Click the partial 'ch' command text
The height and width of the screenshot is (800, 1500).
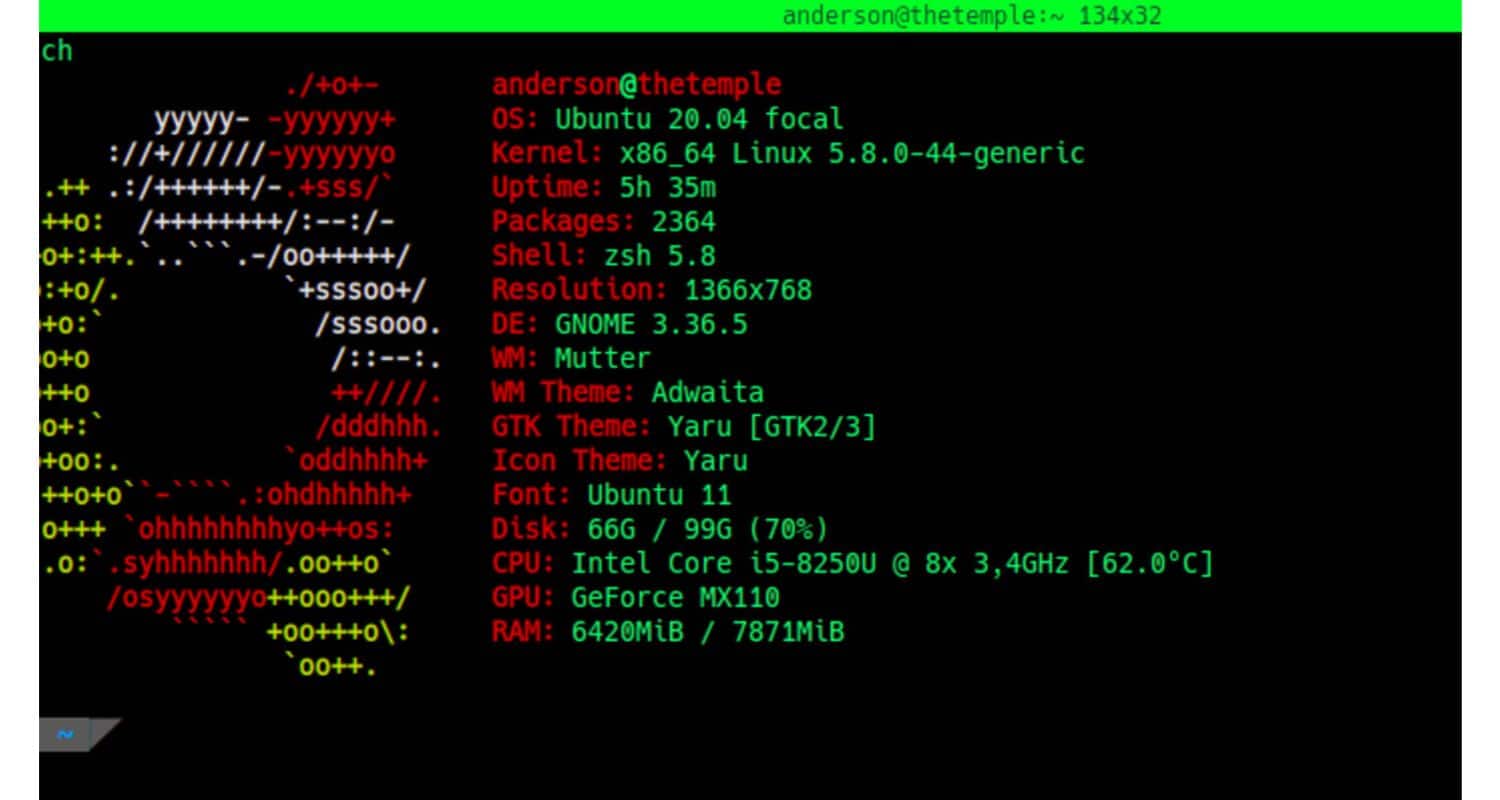point(57,51)
